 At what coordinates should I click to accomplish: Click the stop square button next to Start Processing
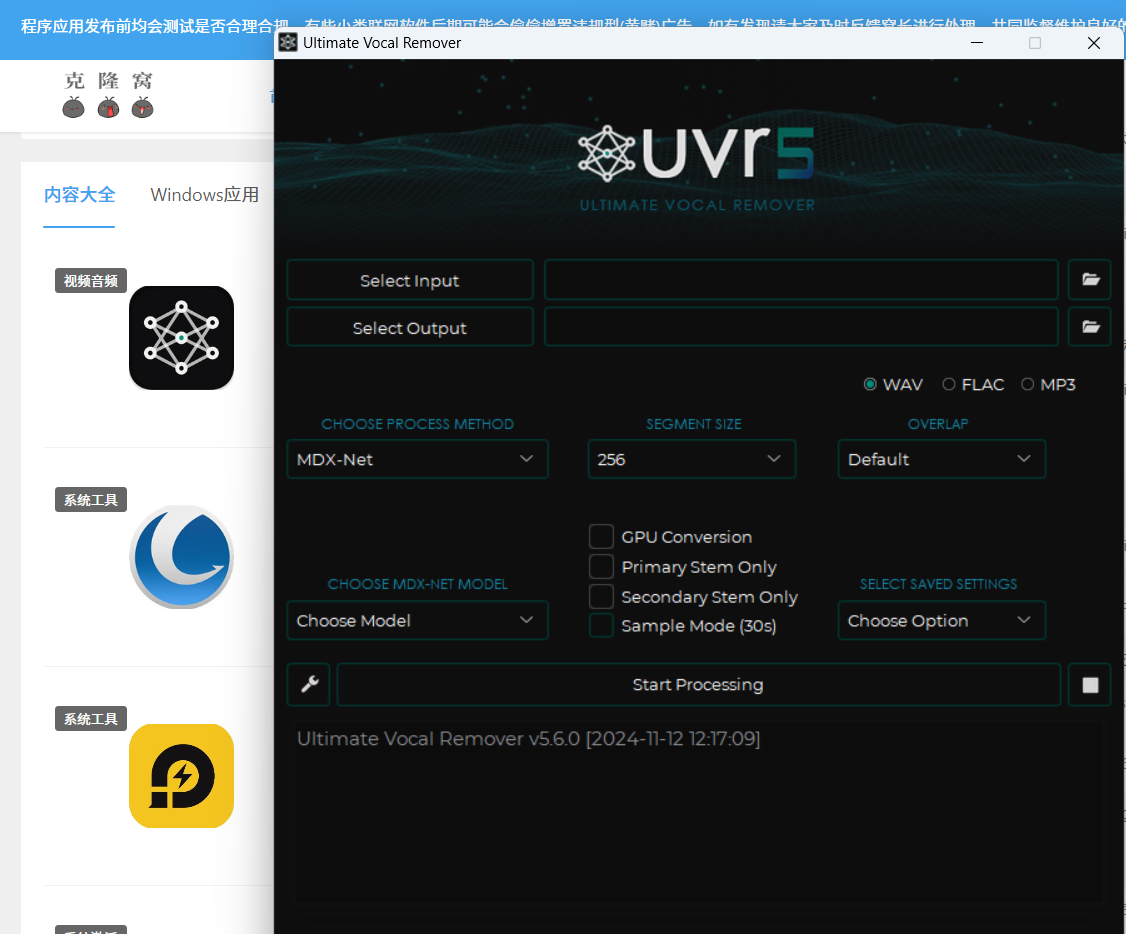click(1090, 684)
